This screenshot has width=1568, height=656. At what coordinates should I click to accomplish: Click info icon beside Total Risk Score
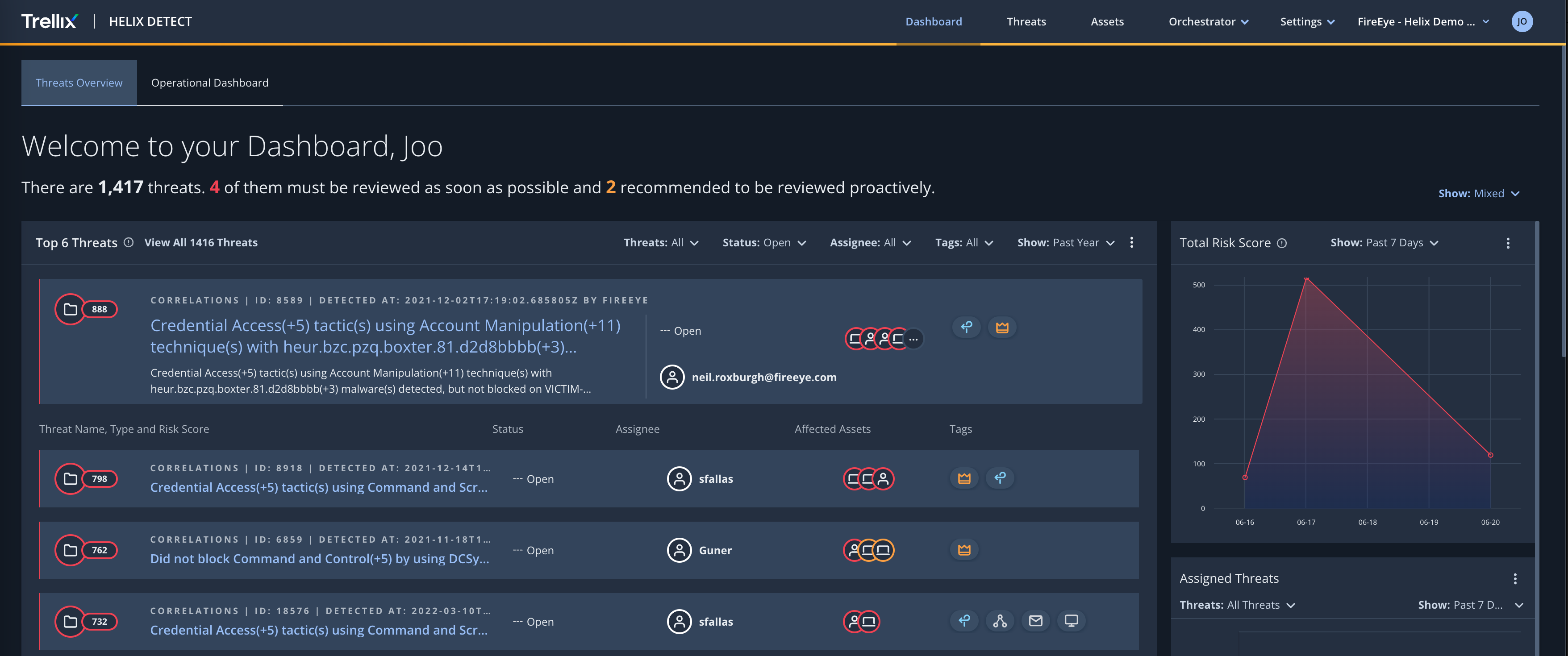(x=1282, y=243)
